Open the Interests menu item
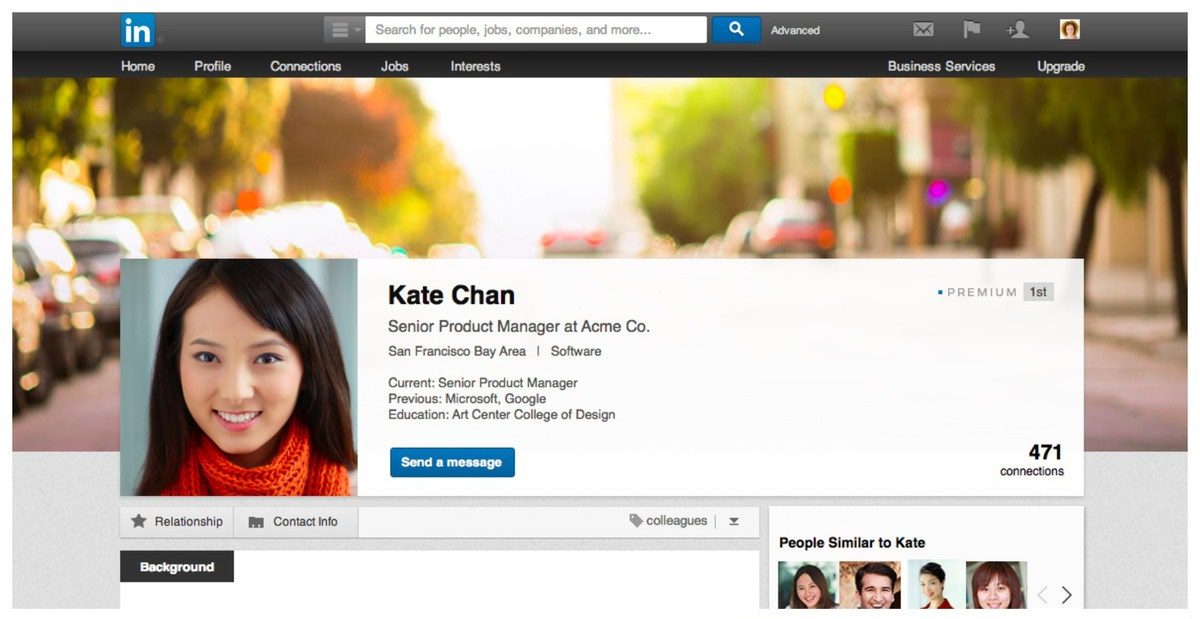Screen dimensions: 1200x619 [475, 66]
